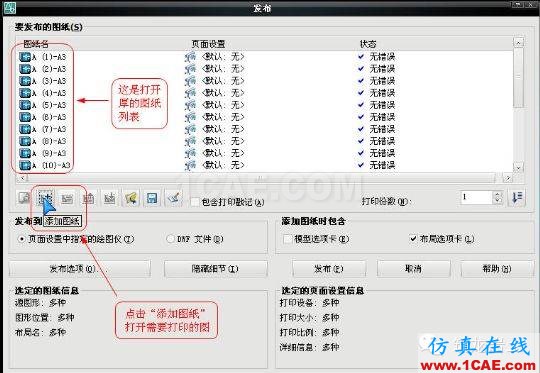
Task: Click the sheet icon of A (2)-A3
Action: pyautogui.click(x=25, y=69)
